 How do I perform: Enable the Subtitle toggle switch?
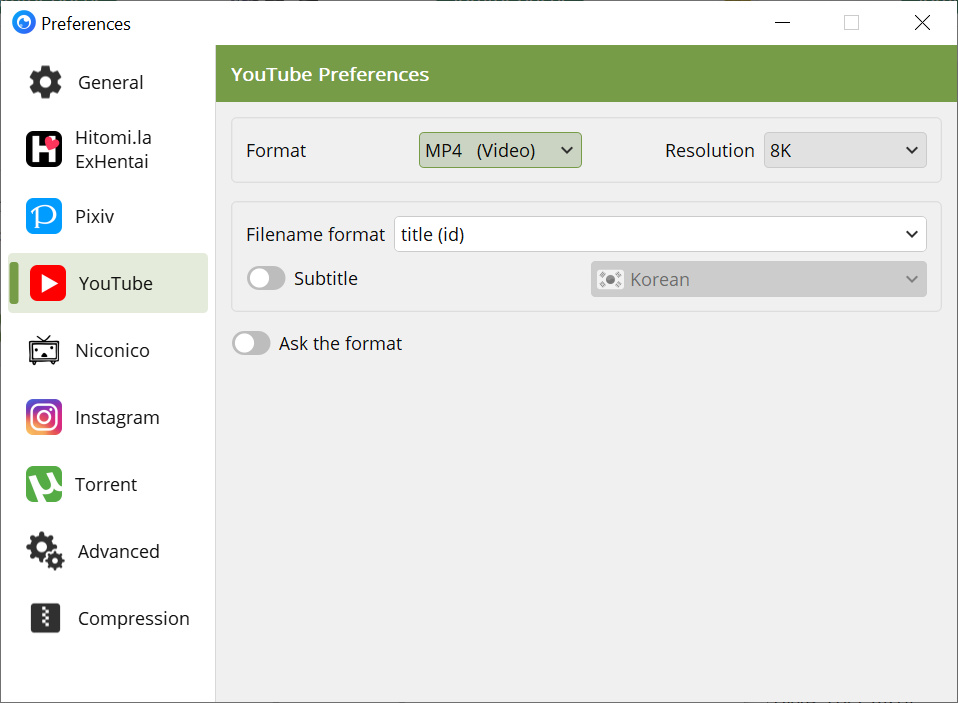(x=266, y=279)
